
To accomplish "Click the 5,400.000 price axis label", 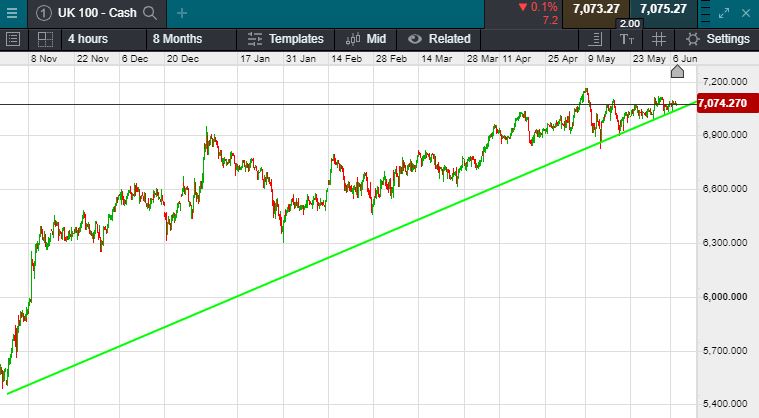I will [725, 403].
